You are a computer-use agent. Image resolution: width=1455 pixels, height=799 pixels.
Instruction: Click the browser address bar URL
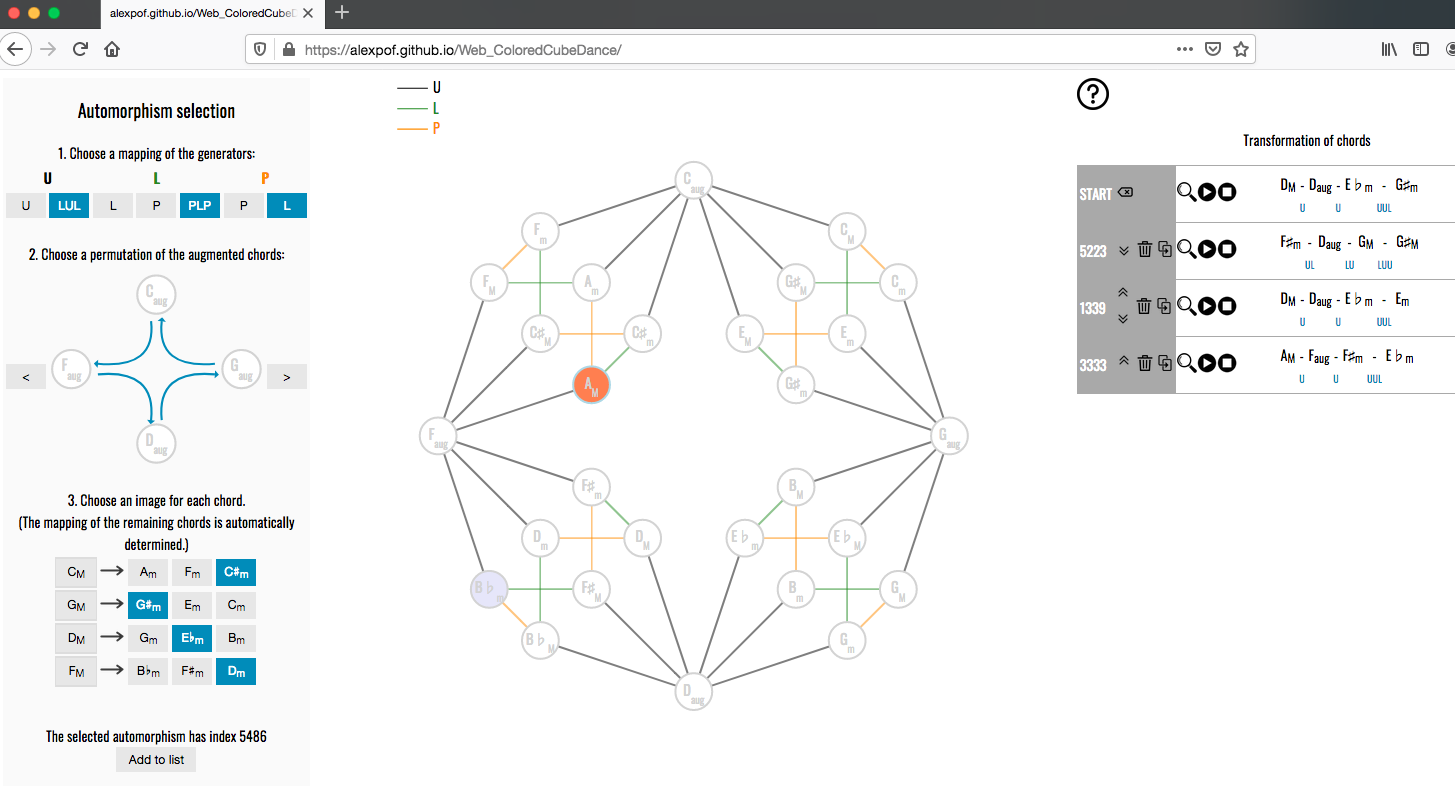point(463,49)
